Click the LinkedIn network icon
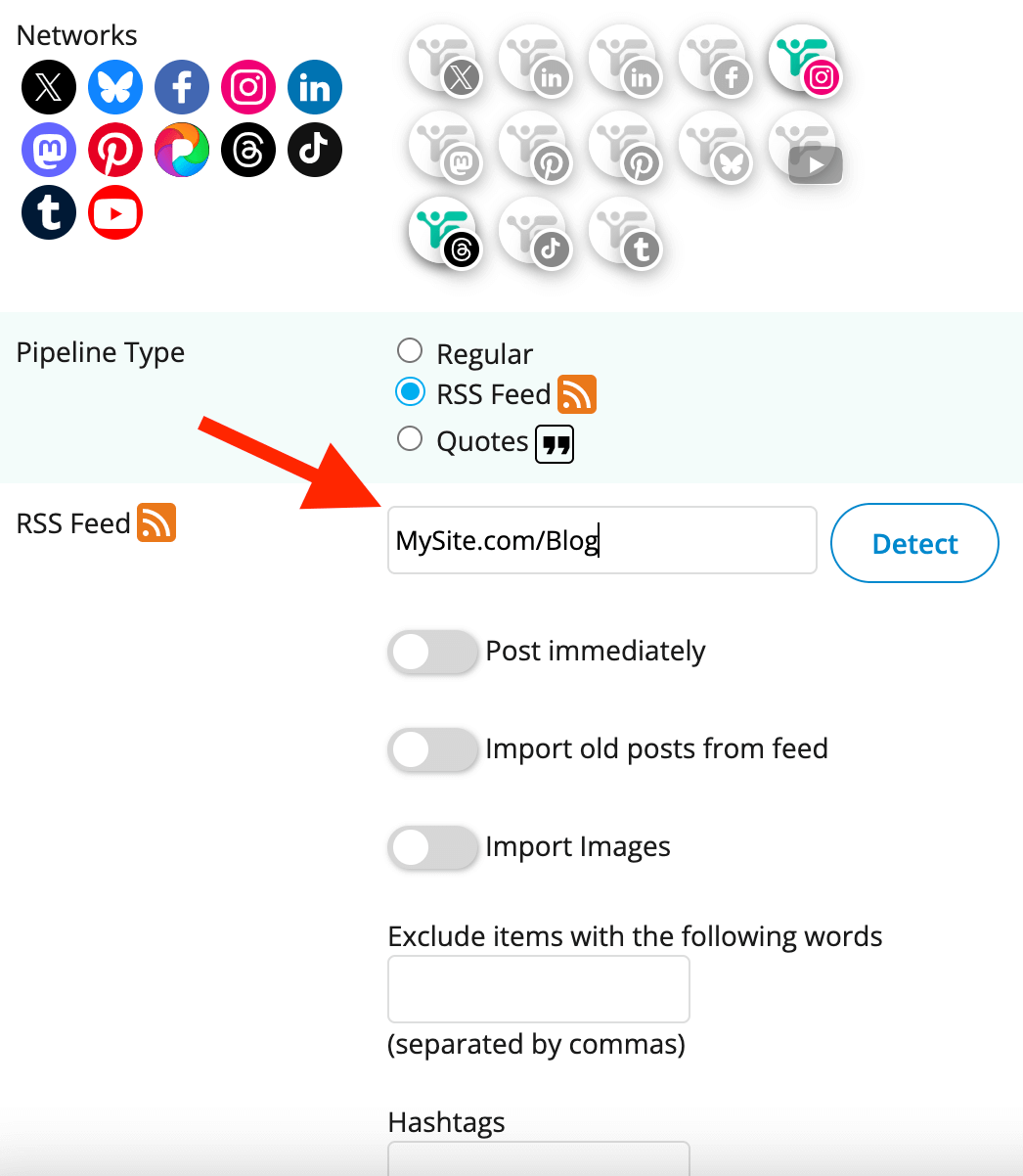The image size is (1023, 1176). [x=315, y=88]
